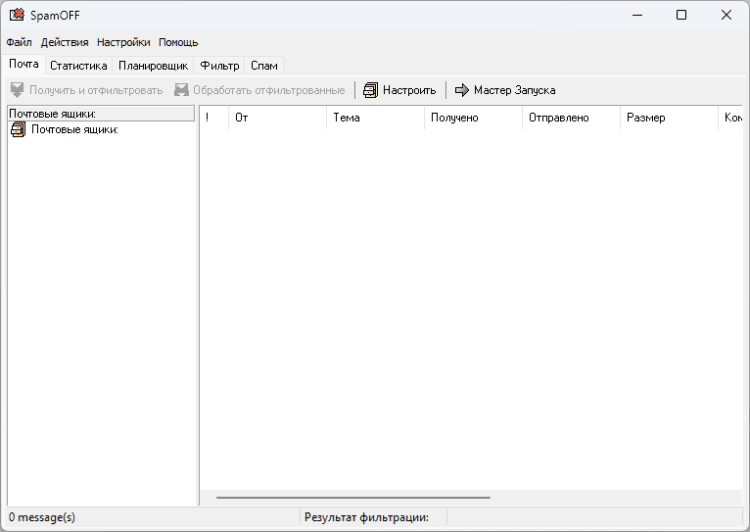
Task: Sort by the Отправлено column header
Action: click(571, 118)
